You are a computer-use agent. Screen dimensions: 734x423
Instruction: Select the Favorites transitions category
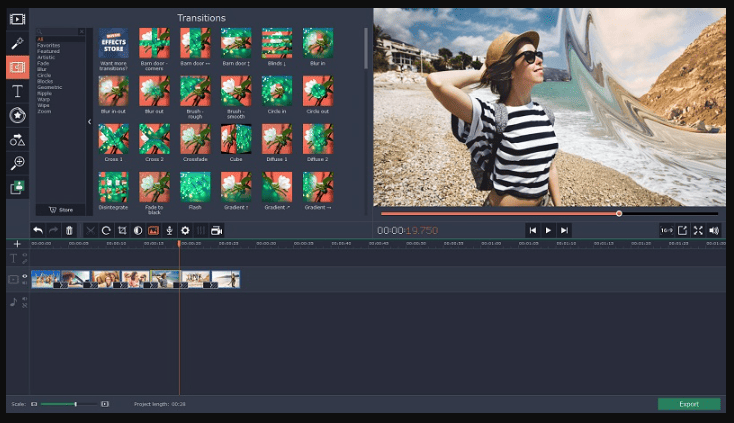pos(49,45)
